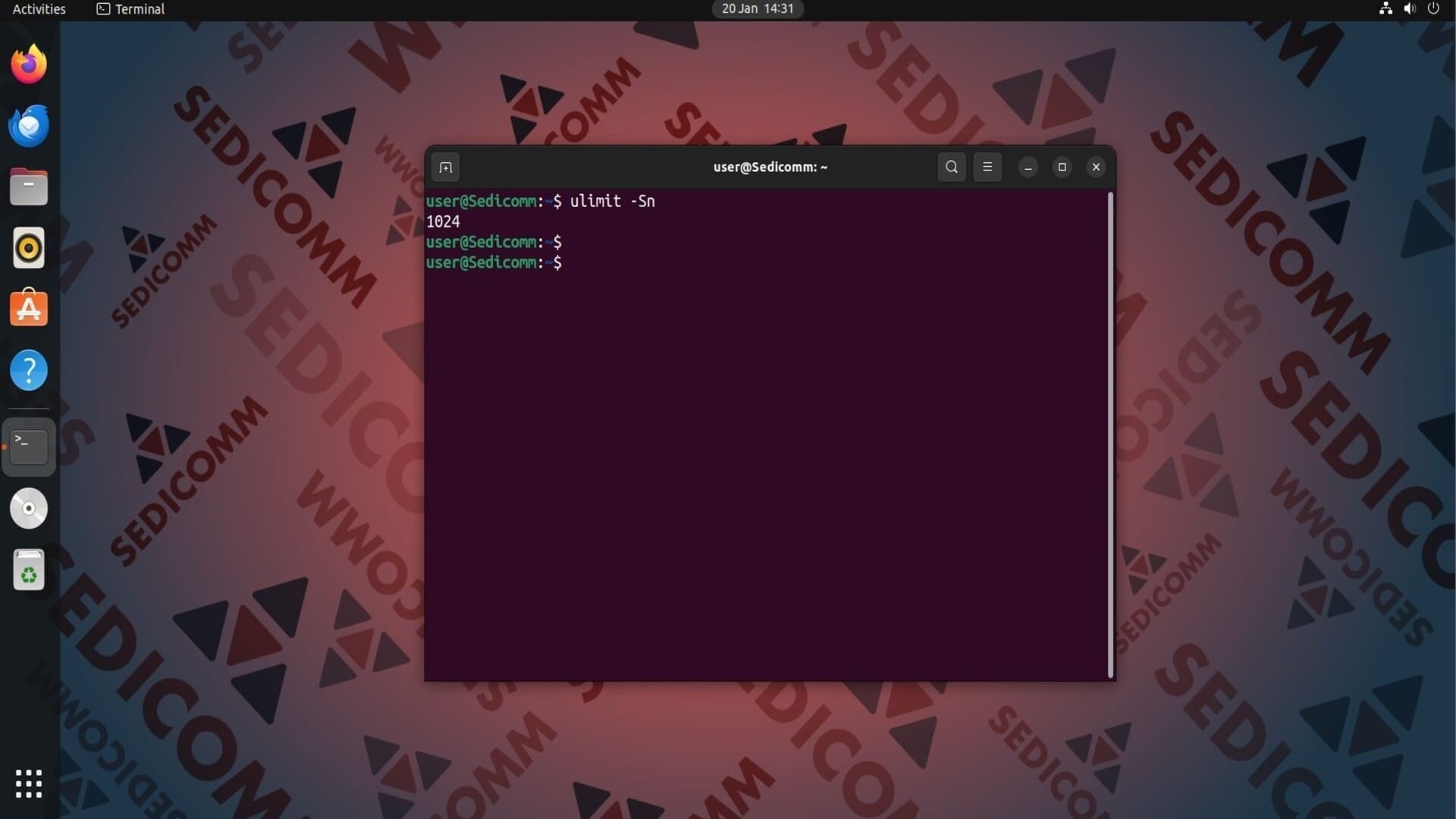The image size is (1456, 819).
Task: Click the Terminal dock icon
Action: 29,447
